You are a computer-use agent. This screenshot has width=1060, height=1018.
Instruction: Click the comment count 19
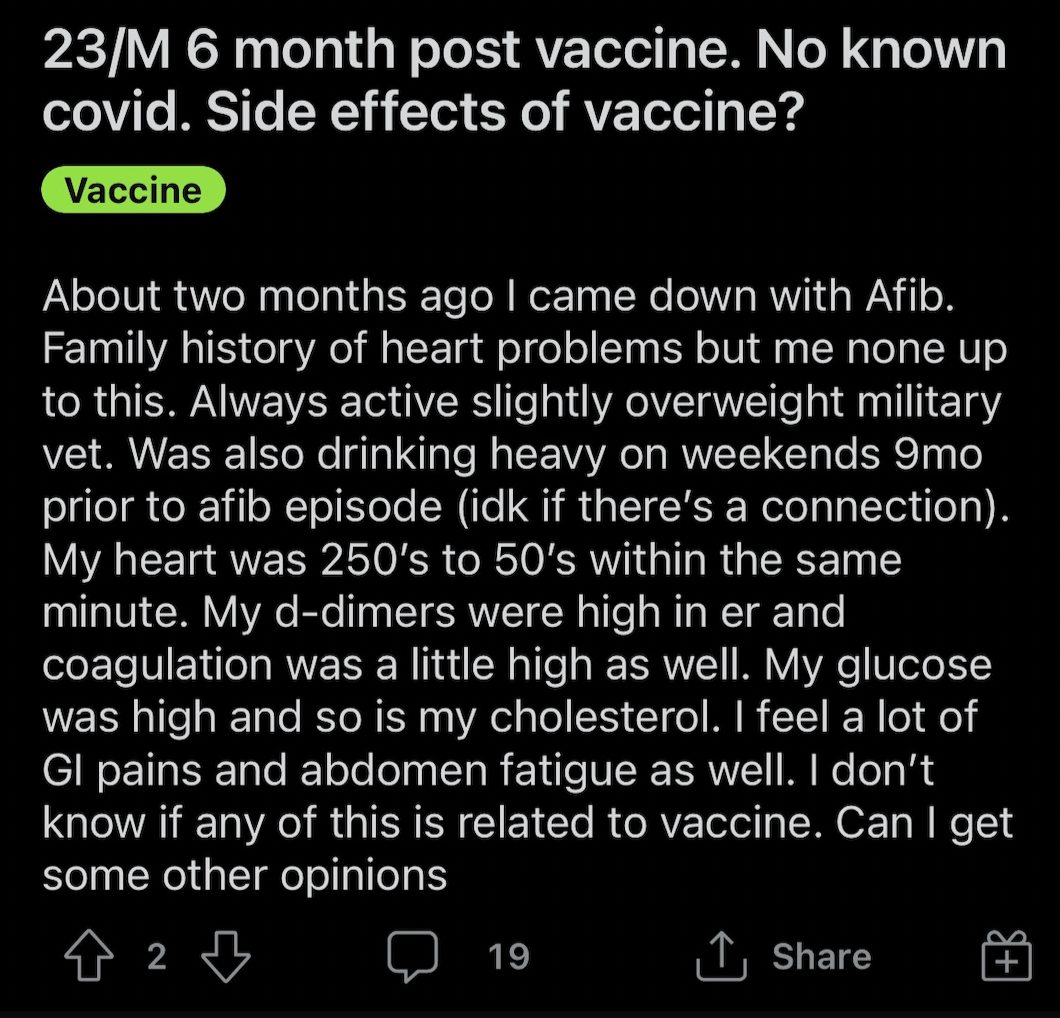(508, 956)
